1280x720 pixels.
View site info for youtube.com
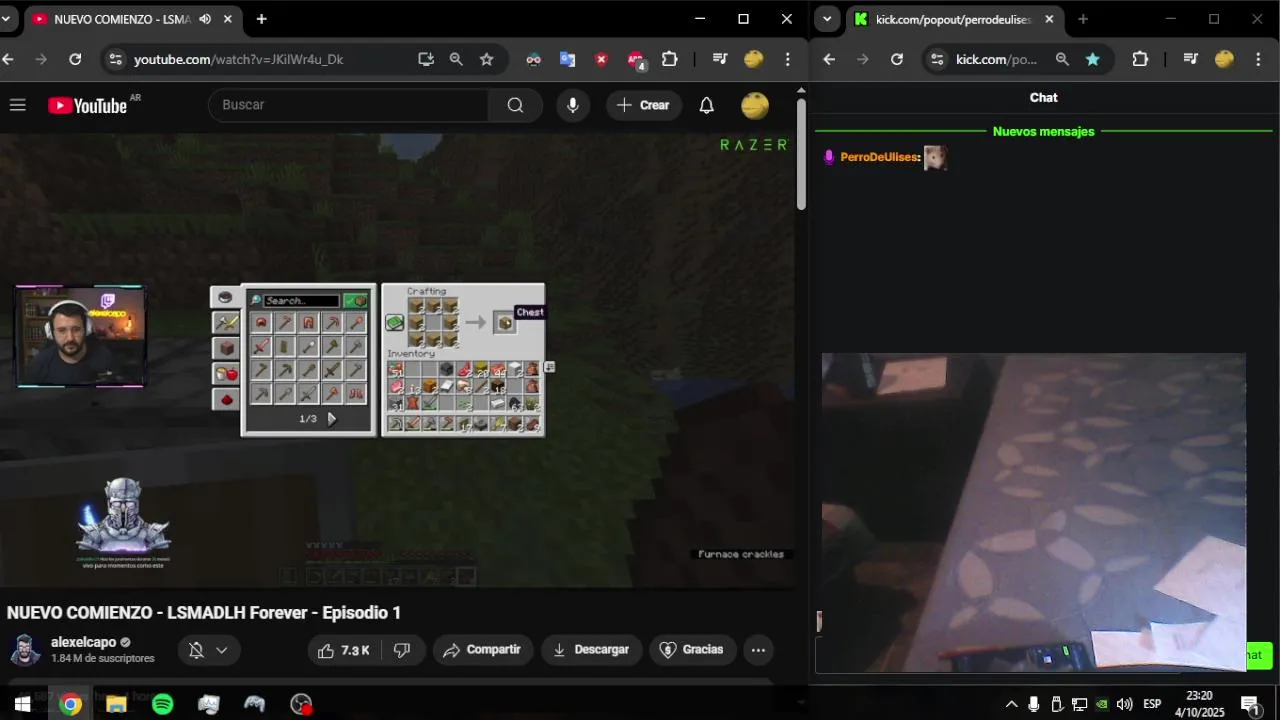tap(115, 59)
